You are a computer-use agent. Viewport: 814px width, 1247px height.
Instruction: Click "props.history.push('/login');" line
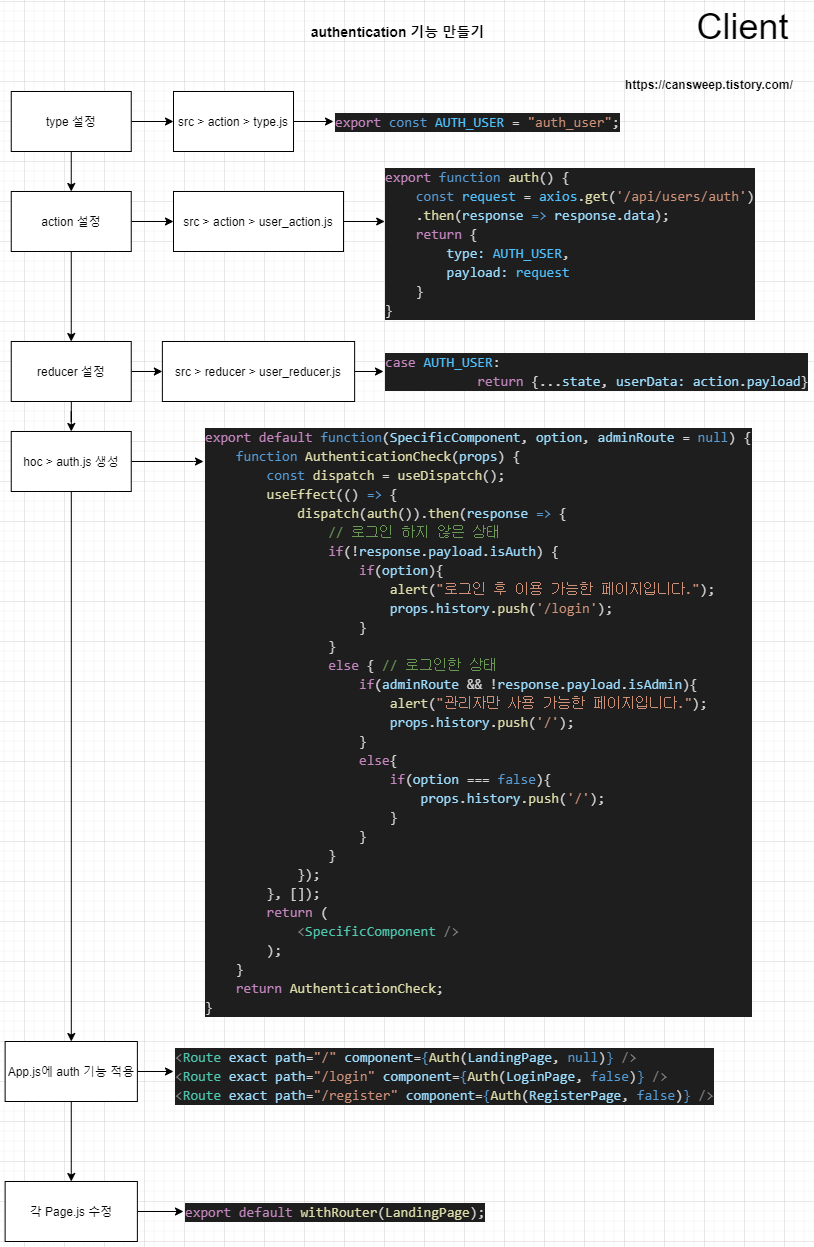pyautogui.click(x=501, y=609)
